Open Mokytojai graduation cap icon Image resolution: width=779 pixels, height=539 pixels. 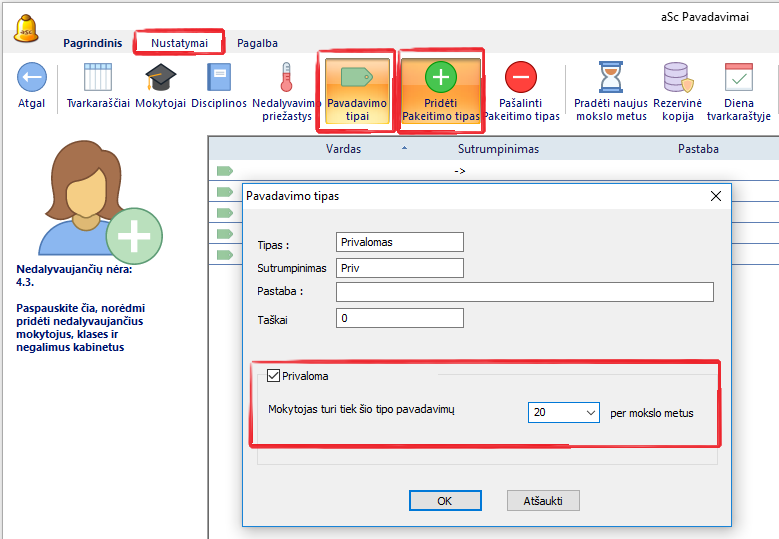click(x=160, y=77)
